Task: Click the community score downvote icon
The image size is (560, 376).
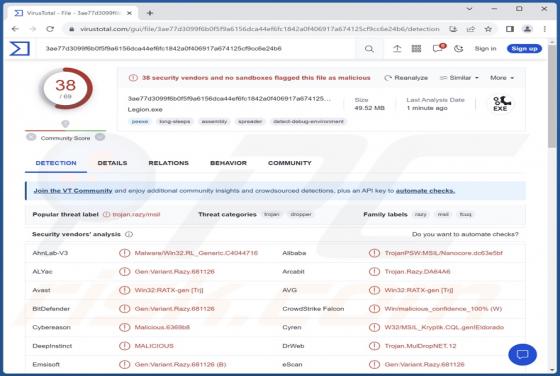Action: (31, 137)
